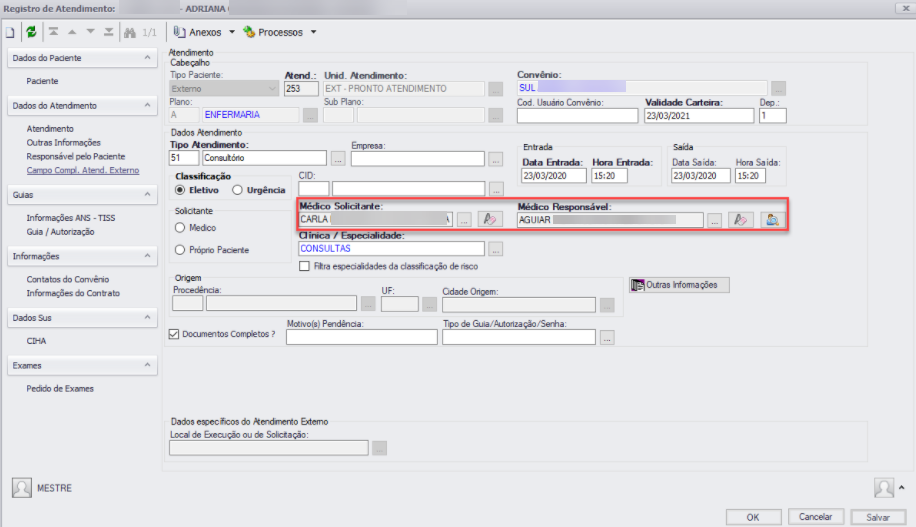Click lookup button beside Sub Plano

495,116
